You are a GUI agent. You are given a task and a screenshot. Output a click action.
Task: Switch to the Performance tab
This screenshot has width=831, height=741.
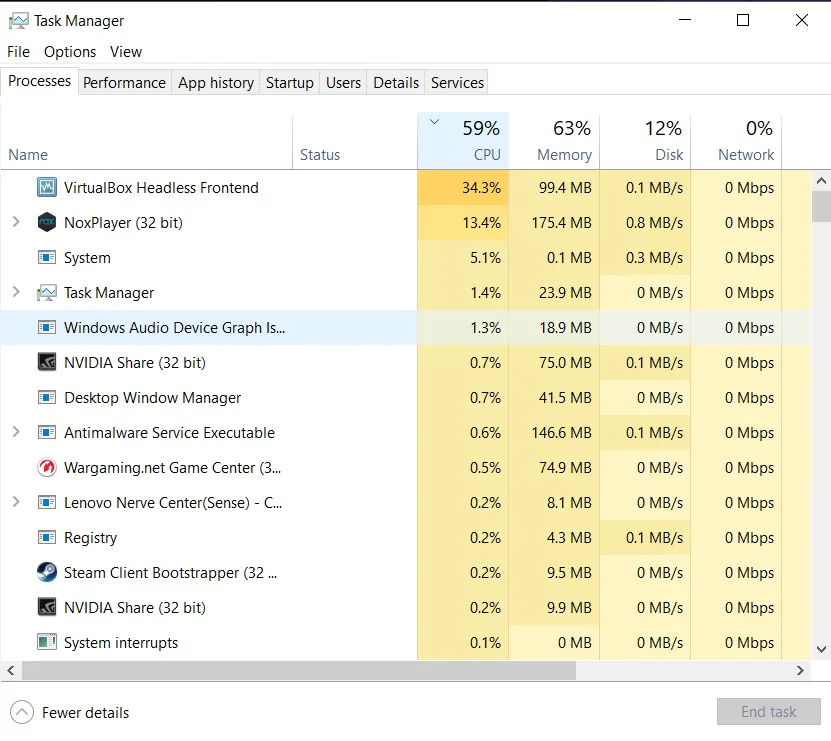(125, 83)
